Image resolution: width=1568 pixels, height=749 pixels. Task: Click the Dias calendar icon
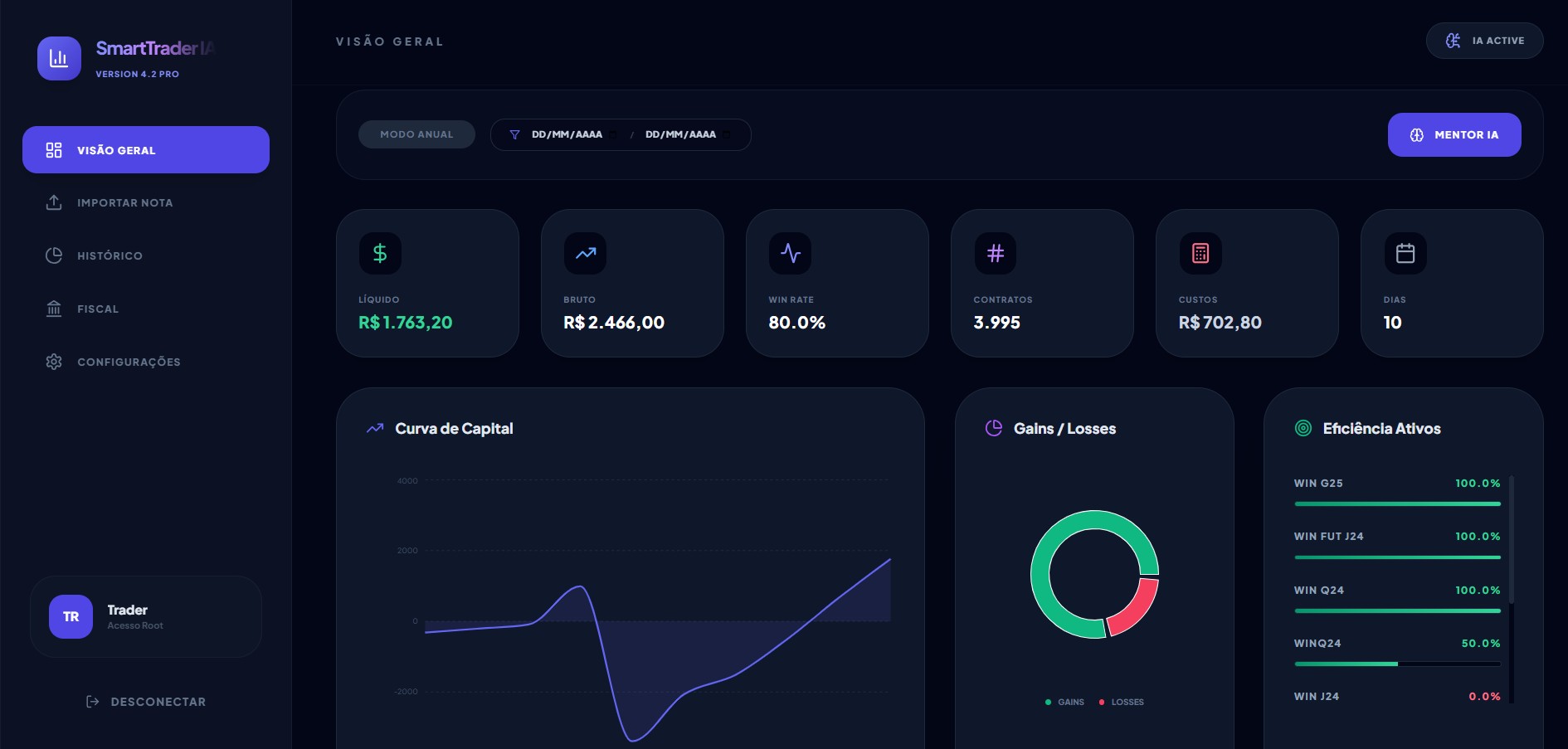click(x=1404, y=254)
